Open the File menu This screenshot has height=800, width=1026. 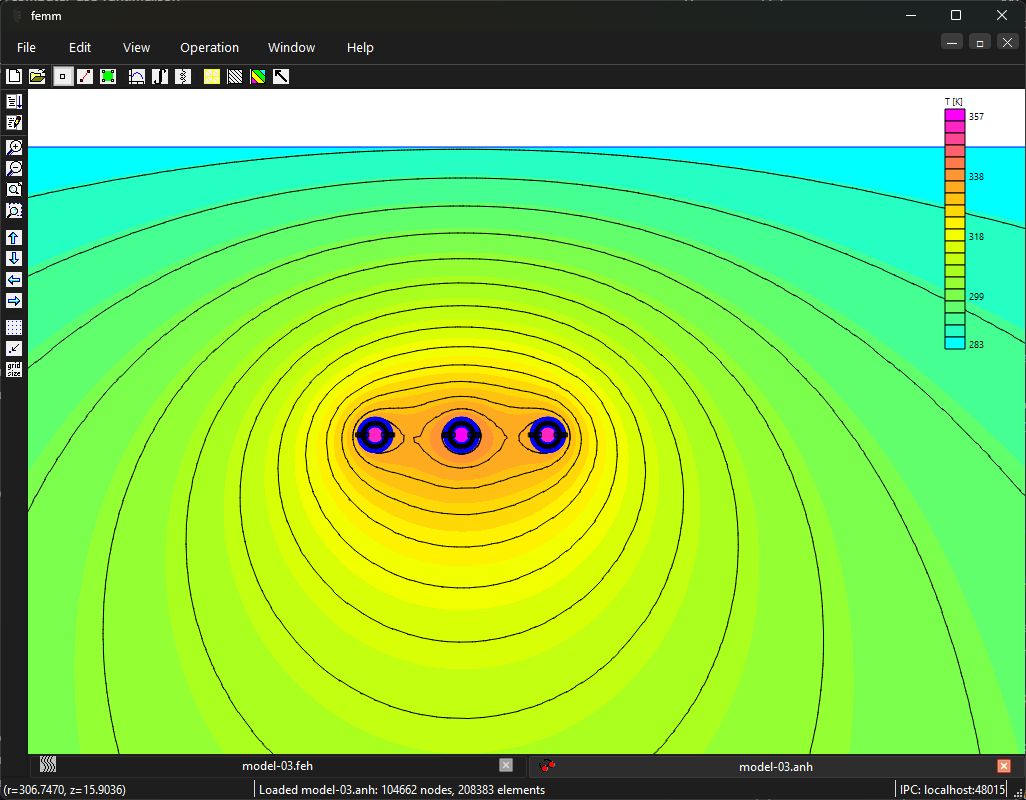[x=26, y=47]
